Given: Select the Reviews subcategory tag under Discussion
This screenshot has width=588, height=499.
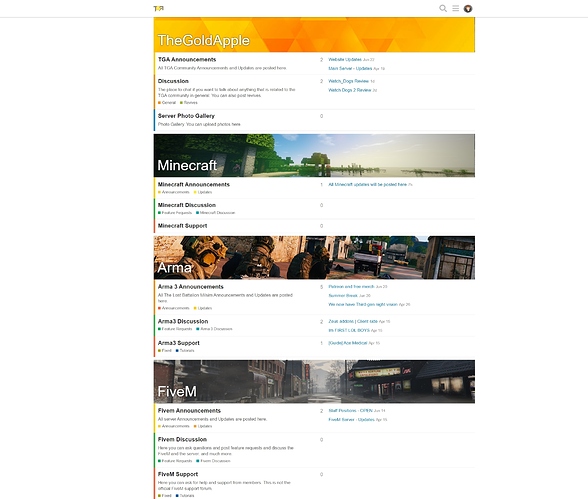Looking at the screenshot, I should [189, 102].
